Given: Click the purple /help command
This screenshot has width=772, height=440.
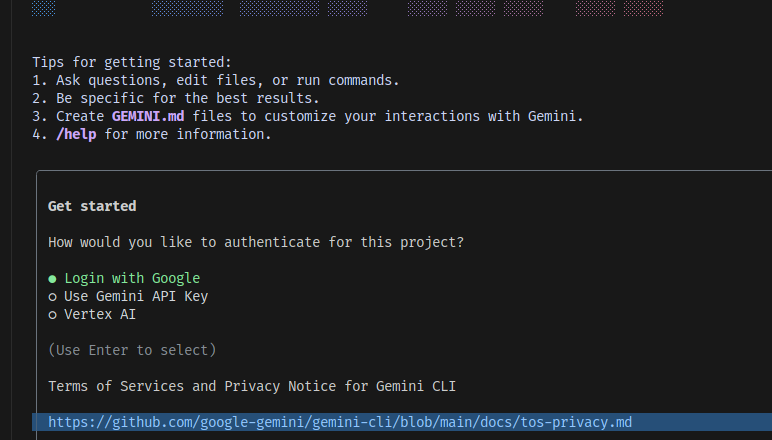Looking at the screenshot, I should (x=76, y=135).
